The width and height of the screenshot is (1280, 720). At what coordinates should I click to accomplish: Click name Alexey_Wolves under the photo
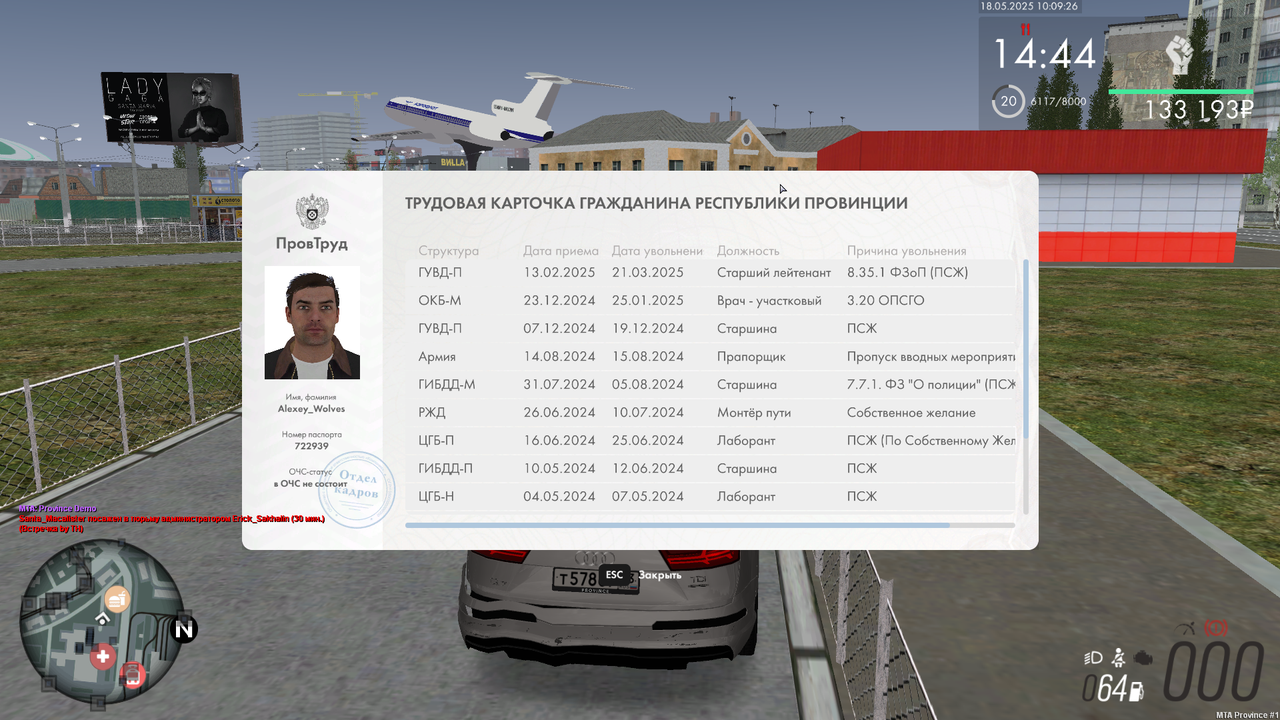tap(312, 410)
